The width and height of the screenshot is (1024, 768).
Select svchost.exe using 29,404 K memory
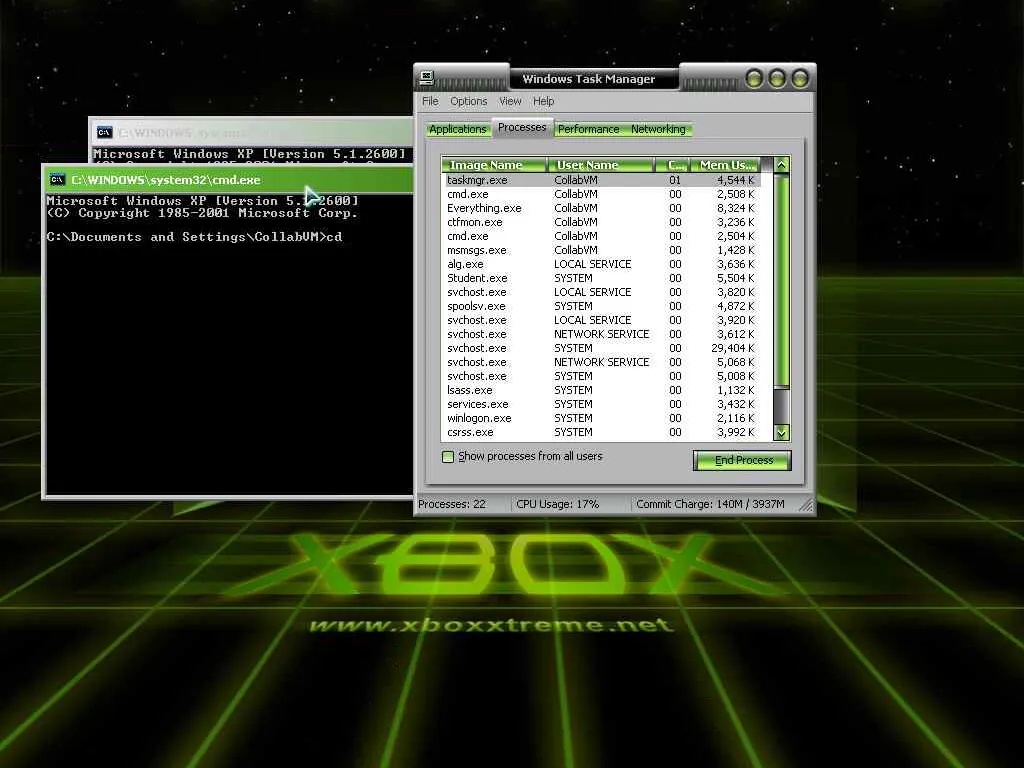601,348
